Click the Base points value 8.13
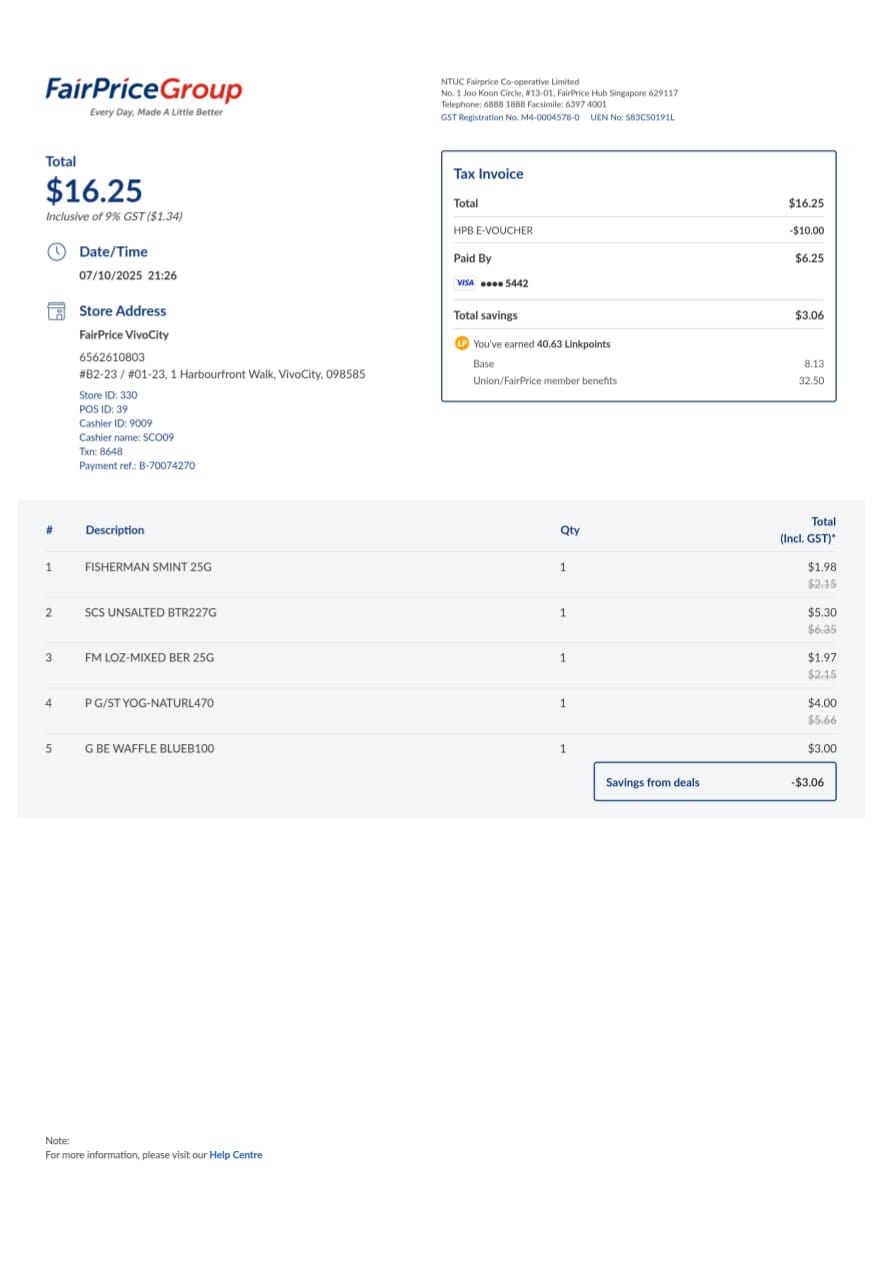 pyautogui.click(x=814, y=364)
